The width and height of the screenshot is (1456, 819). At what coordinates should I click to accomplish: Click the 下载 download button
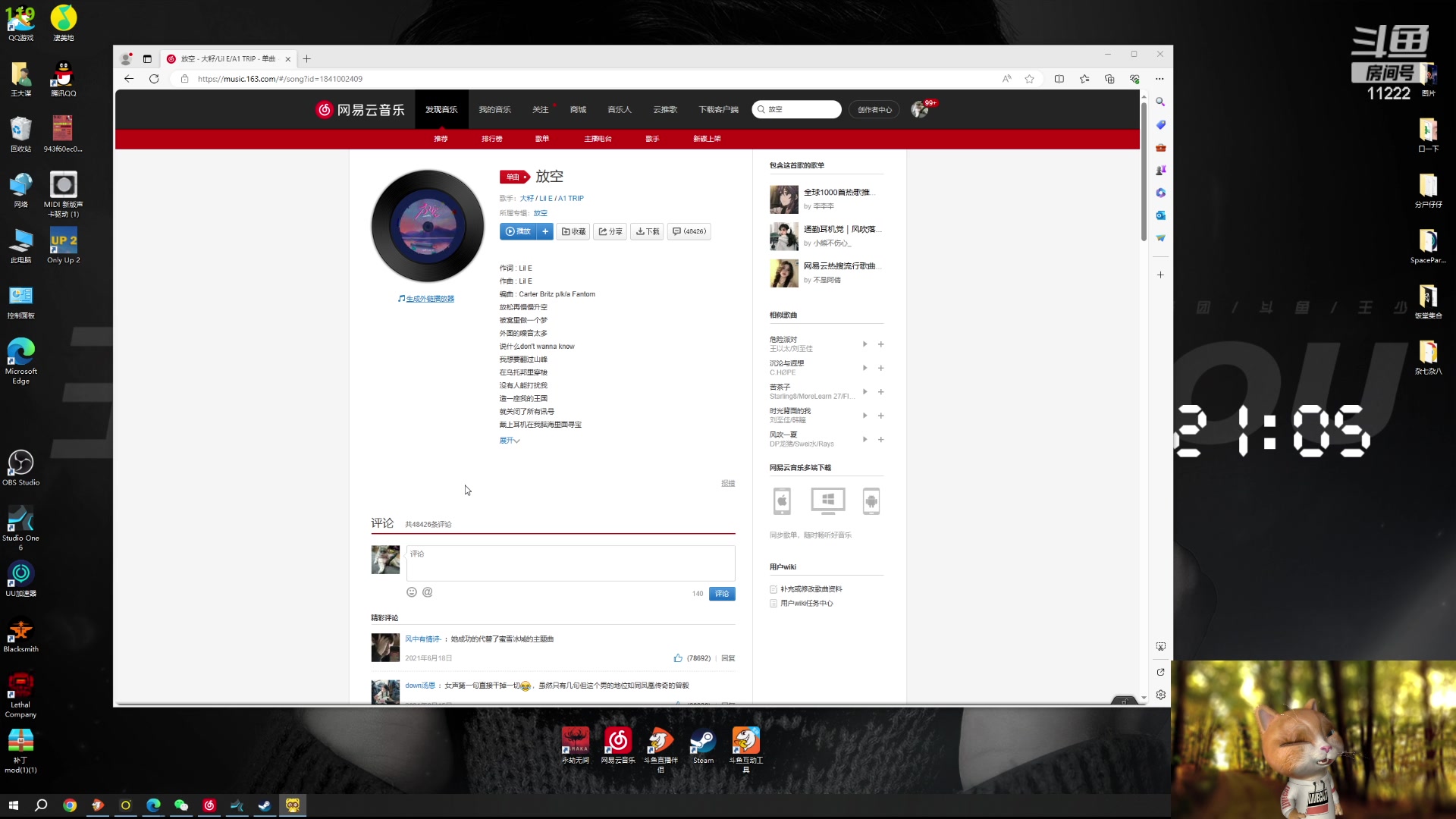(x=647, y=231)
